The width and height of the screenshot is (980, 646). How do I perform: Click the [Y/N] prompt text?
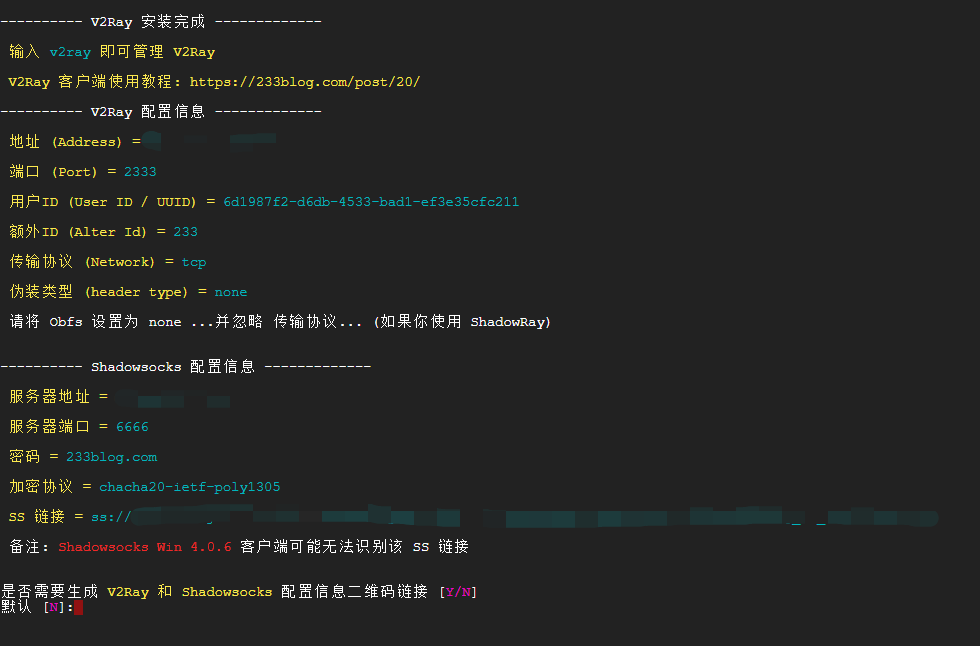(458, 592)
